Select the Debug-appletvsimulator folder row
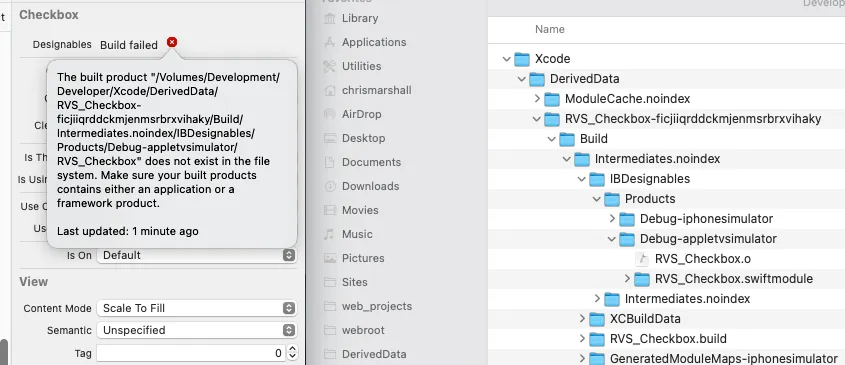This screenshot has height=365, width=845. [666, 238]
